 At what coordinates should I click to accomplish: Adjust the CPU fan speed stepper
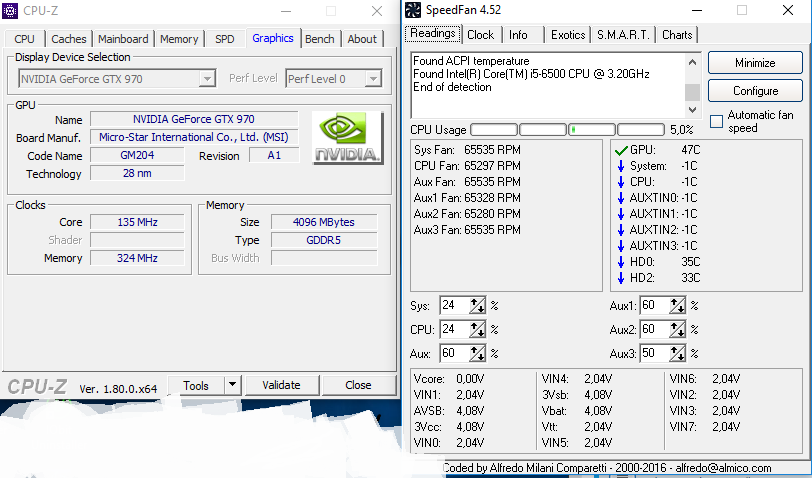coord(477,329)
